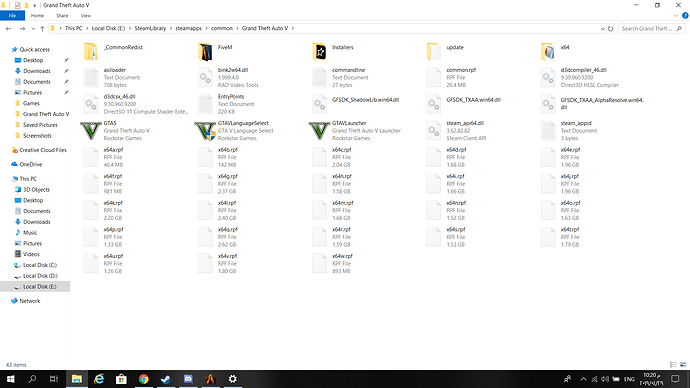Image resolution: width=690 pixels, height=388 pixels.
Task: Click the Refresh icon in address bar
Action: 610,29
